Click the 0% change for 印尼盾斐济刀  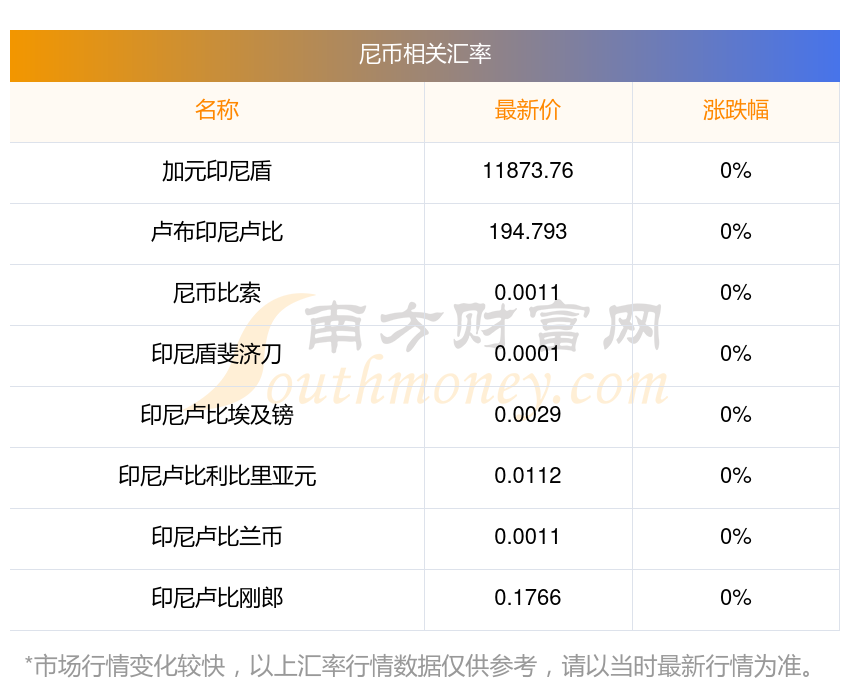(x=736, y=354)
